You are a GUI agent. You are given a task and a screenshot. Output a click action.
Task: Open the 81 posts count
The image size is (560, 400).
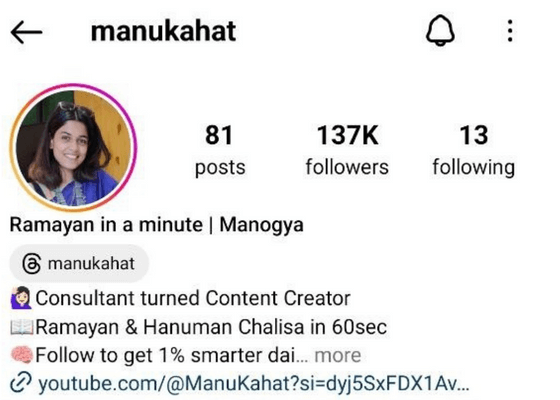[220, 150]
